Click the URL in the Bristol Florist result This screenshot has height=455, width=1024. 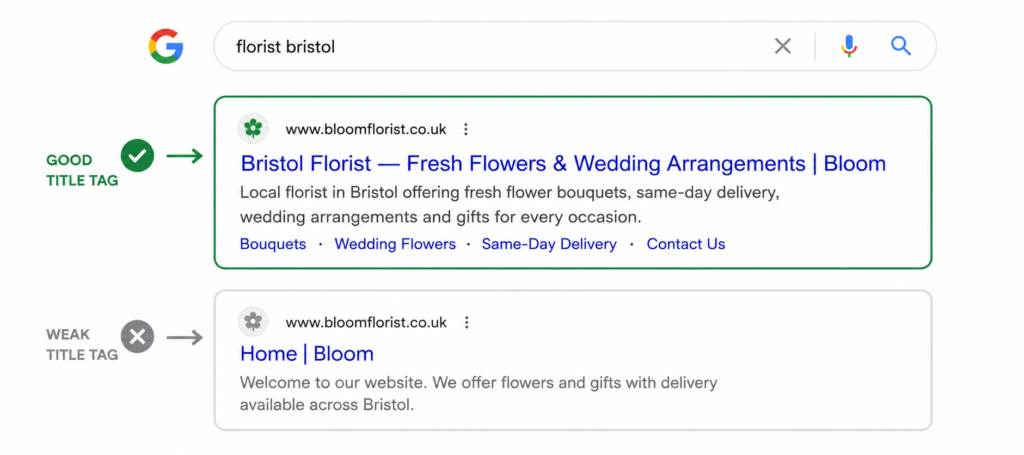(x=366, y=129)
